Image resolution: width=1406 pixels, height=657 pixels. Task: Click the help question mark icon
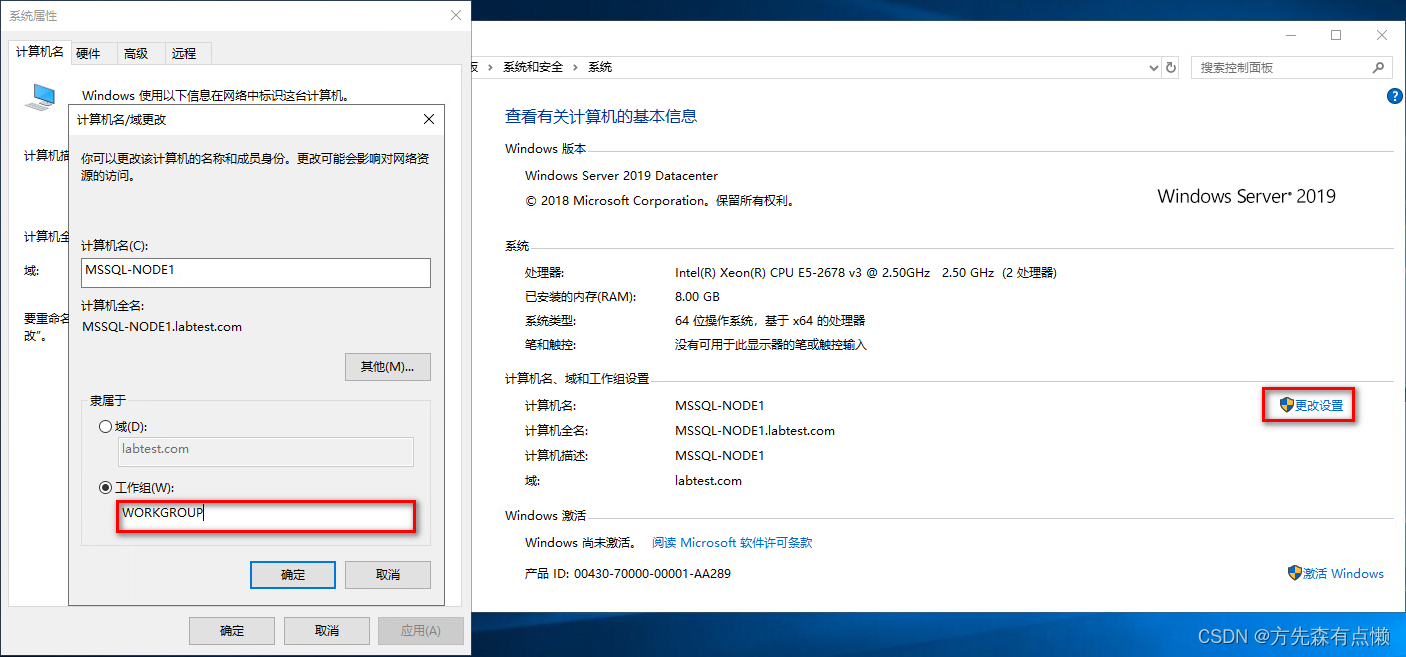(x=1395, y=96)
